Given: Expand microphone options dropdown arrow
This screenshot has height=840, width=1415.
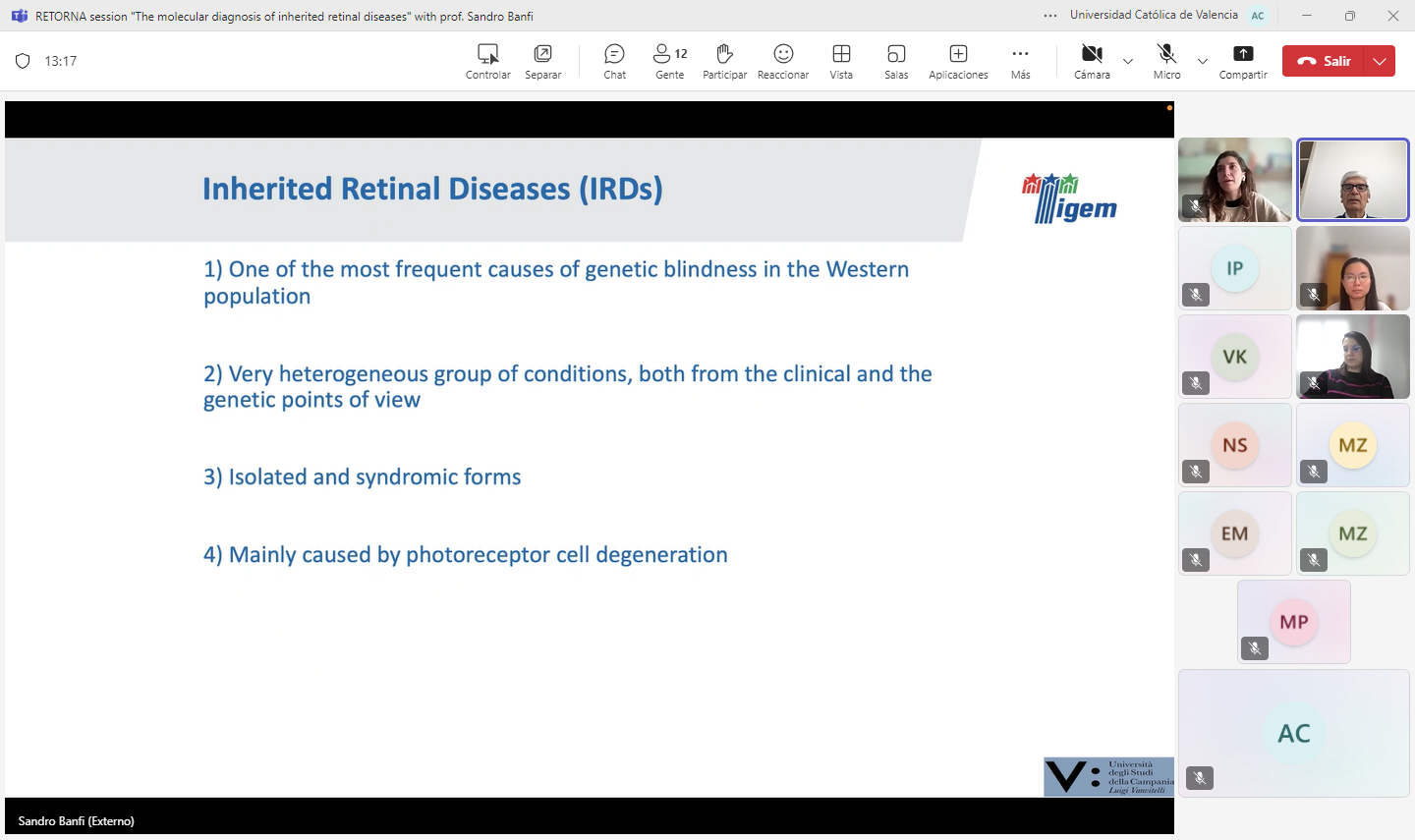Looking at the screenshot, I should coord(1203,61).
